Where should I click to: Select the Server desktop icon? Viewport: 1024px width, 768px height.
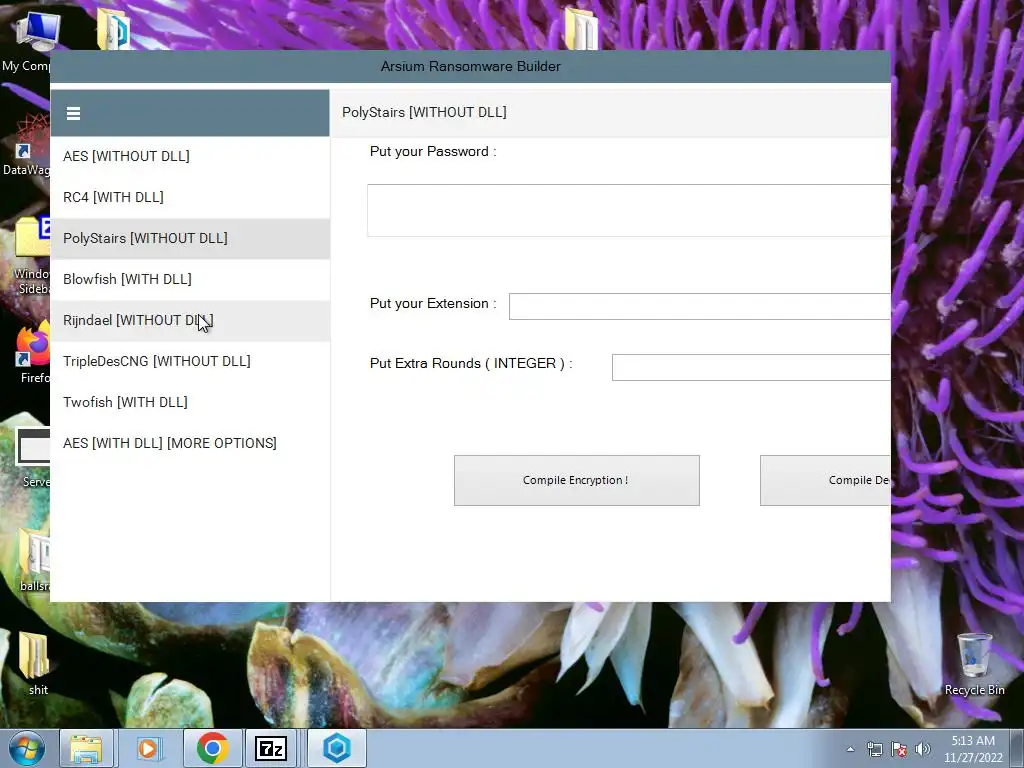pyautogui.click(x=33, y=457)
